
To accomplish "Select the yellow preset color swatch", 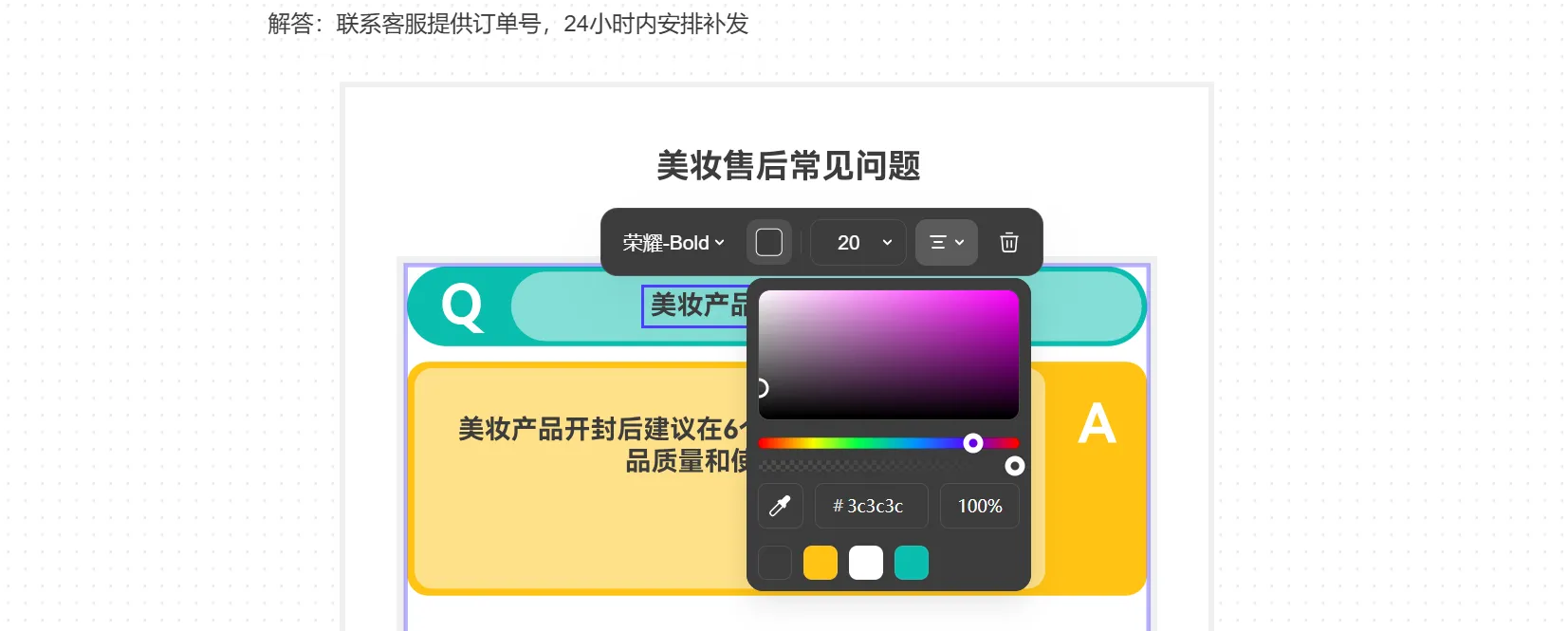I will (821, 563).
